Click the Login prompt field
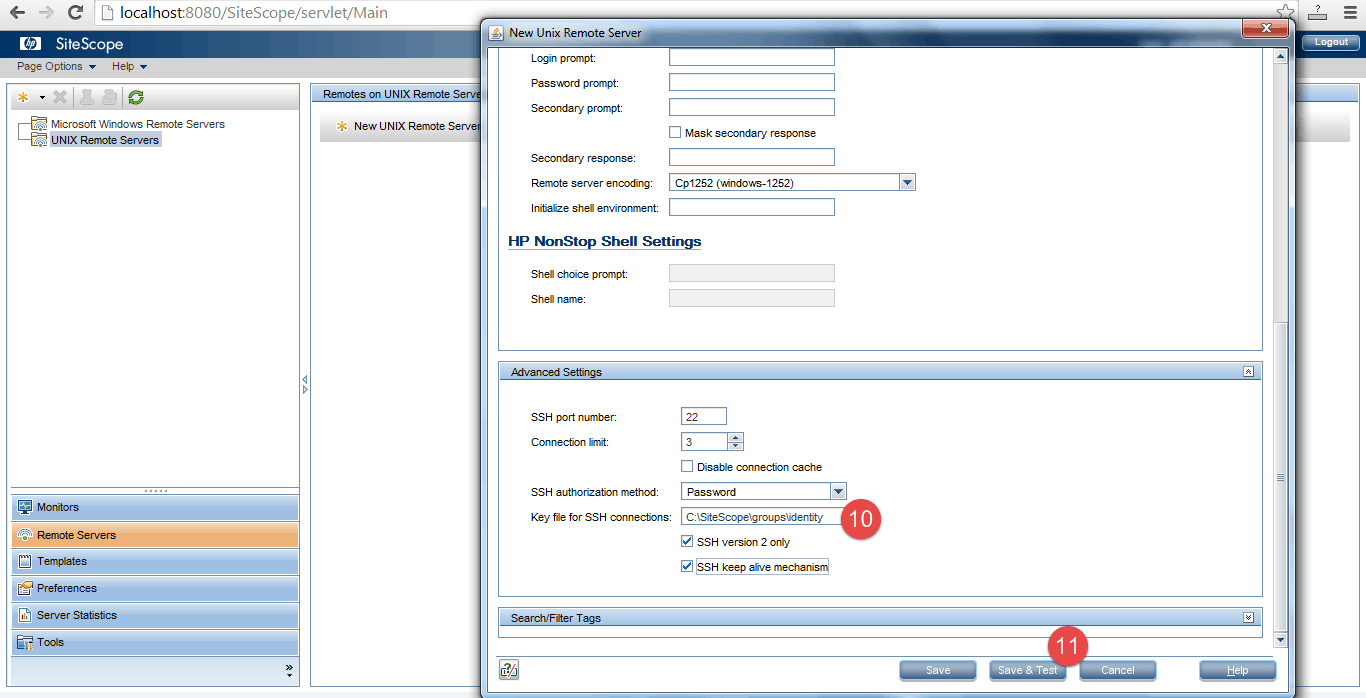 (752, 57)
